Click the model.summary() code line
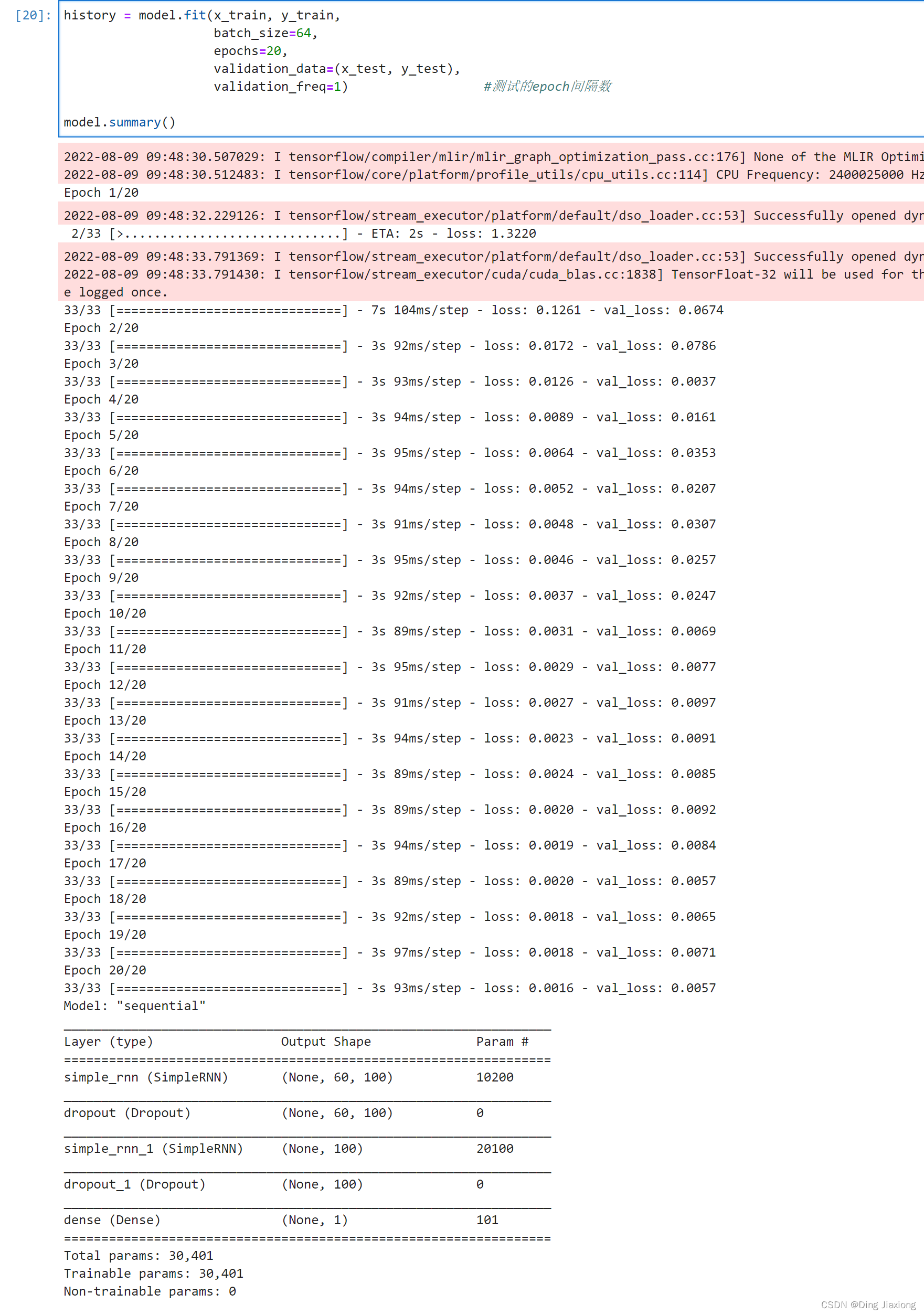 point(120,123)
